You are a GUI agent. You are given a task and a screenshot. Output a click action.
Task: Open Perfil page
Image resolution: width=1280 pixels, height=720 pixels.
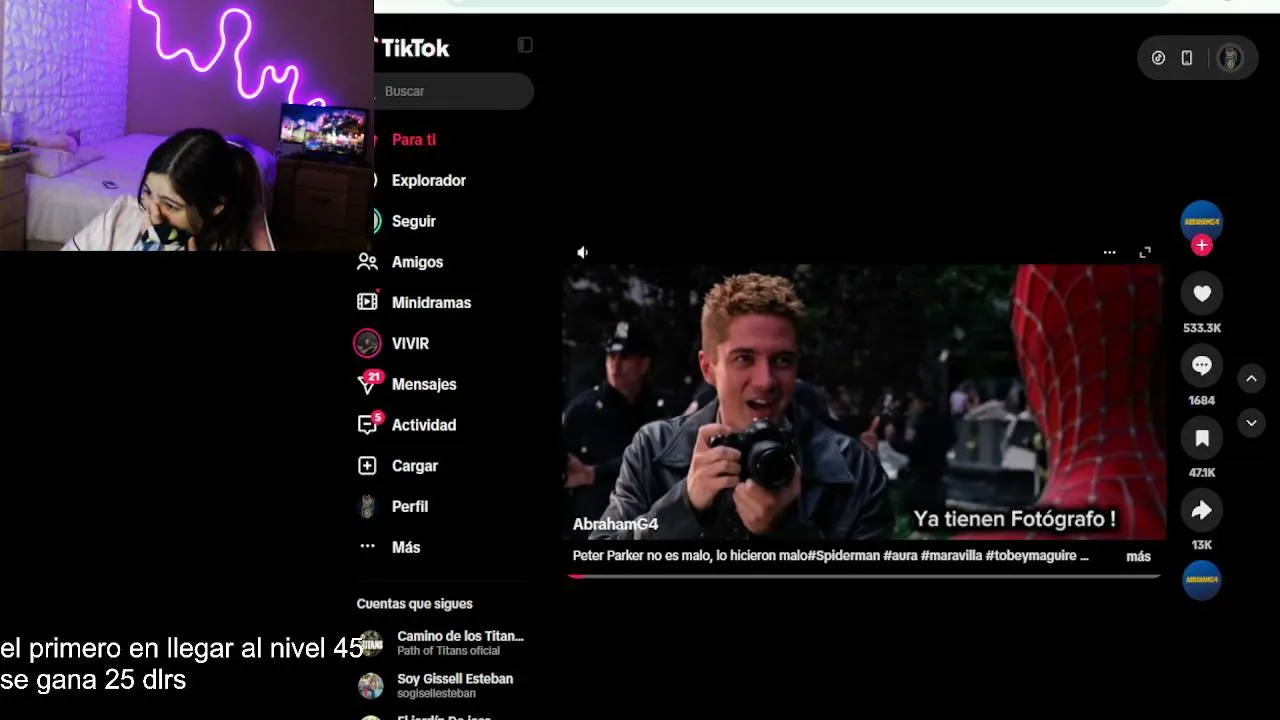(x=410, y=507)
